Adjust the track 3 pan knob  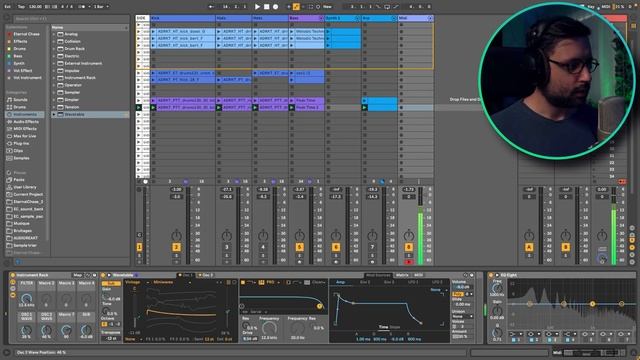click(227, 235)
